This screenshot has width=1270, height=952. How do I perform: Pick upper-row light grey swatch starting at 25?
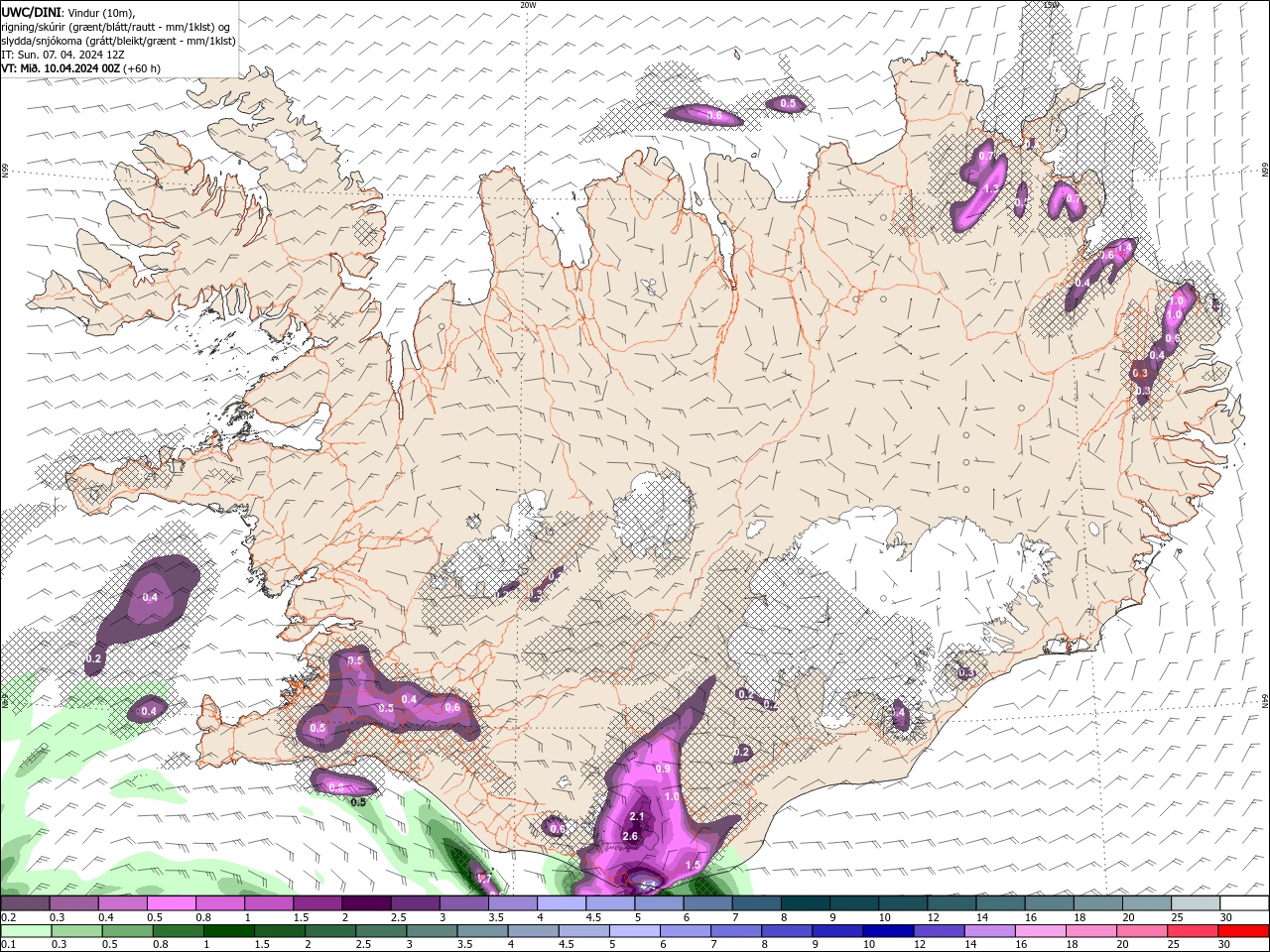1196,903
